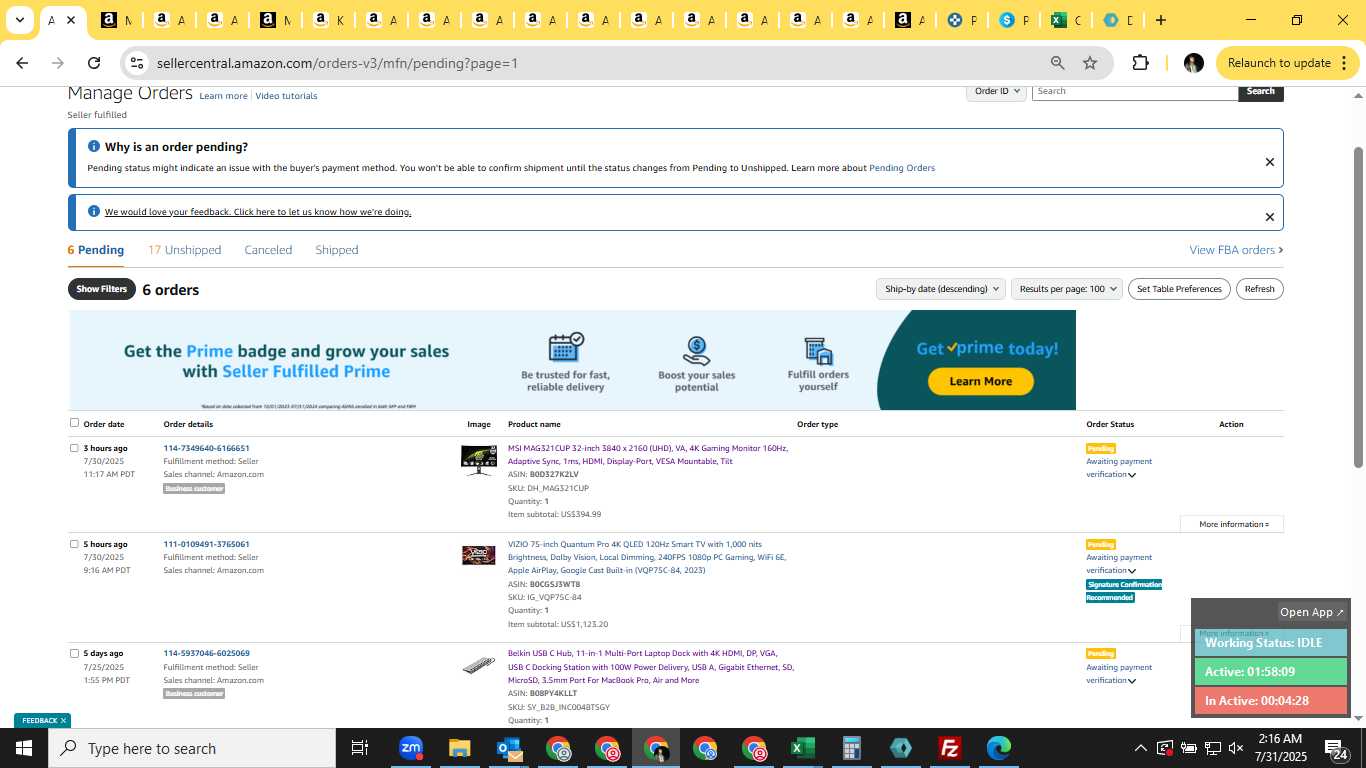Check the box for order 114-7349640-6166651
The image size is (1366, 768).
[74, 448]
